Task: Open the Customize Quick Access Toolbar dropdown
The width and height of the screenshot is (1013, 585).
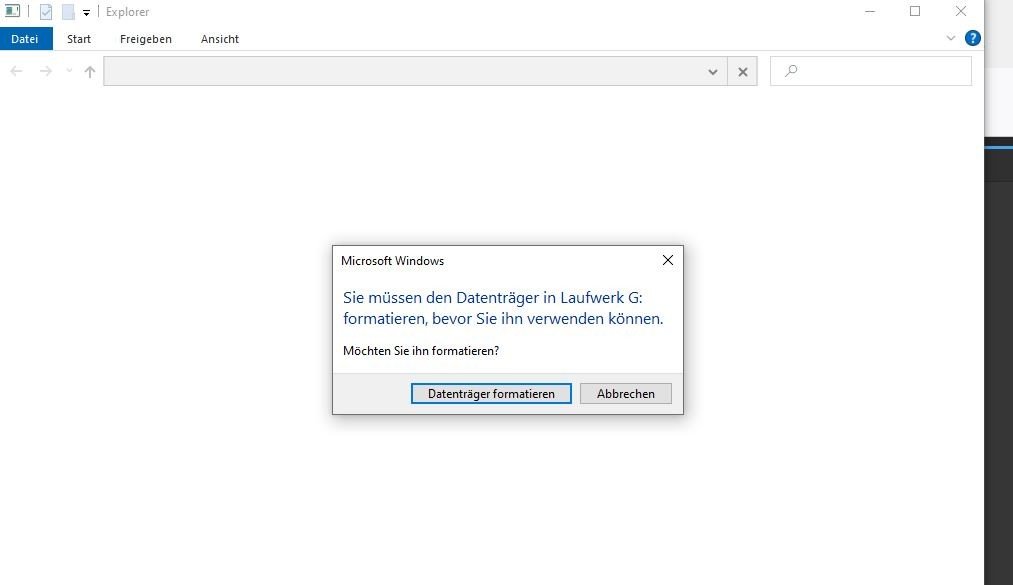Action: click(x=86, y=12)
